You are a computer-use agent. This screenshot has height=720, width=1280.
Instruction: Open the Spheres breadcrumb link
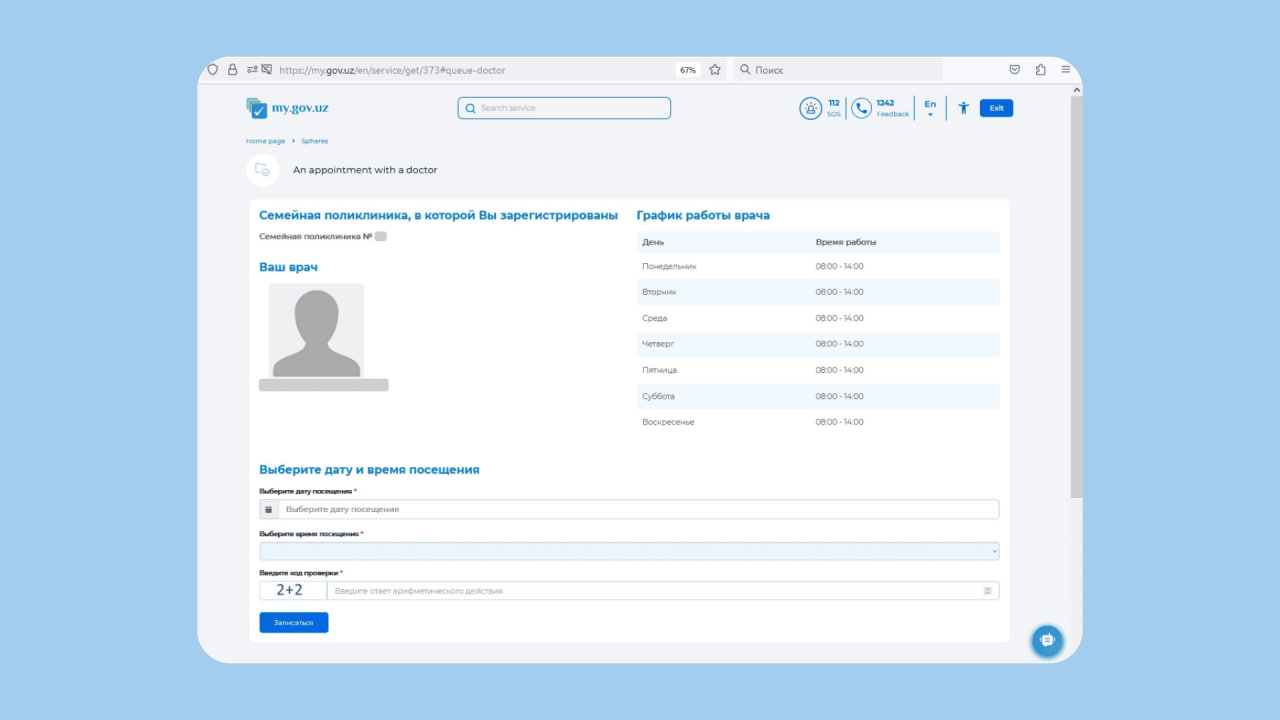[314, 141]
